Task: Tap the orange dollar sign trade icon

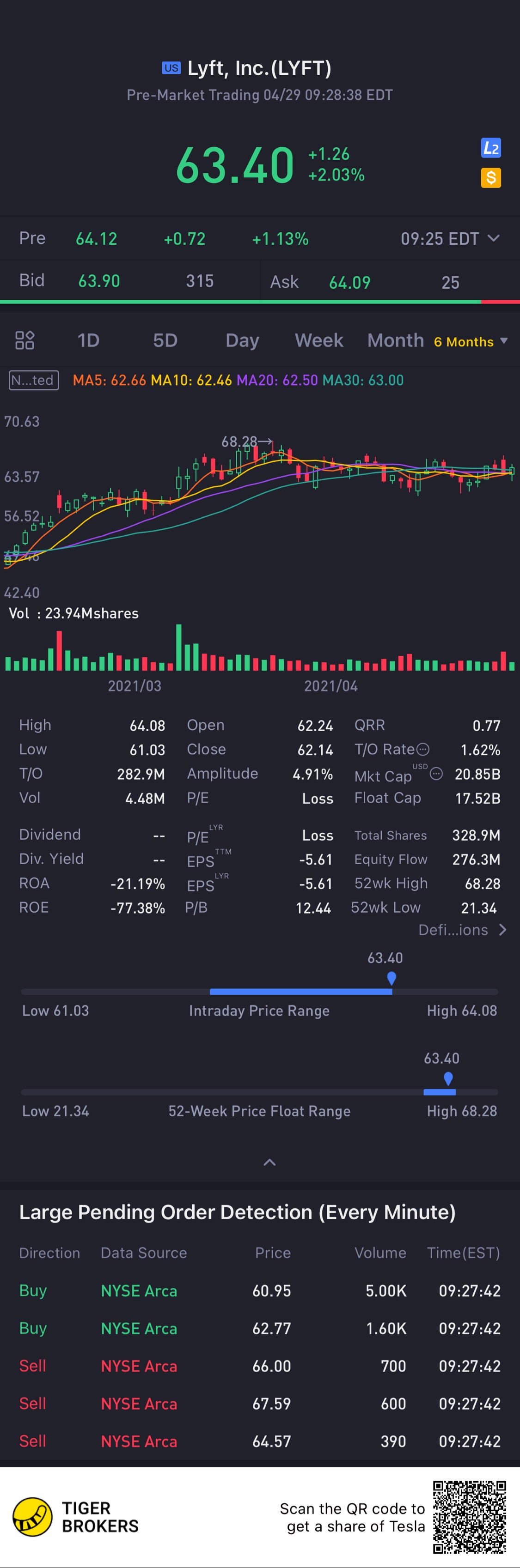Action: [x=491, y=178]
